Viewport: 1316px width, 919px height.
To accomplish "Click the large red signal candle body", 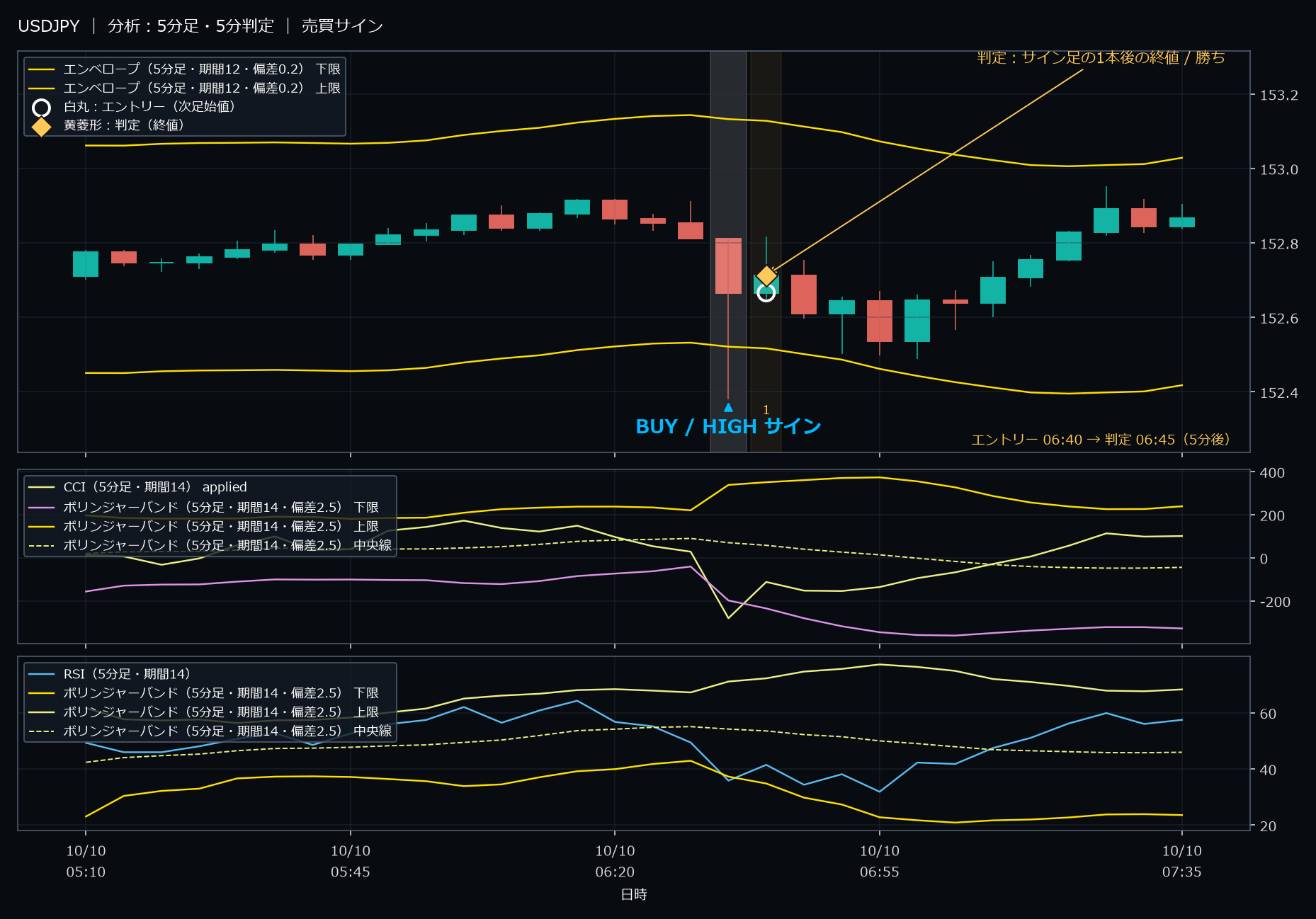I will coord(728,266).
